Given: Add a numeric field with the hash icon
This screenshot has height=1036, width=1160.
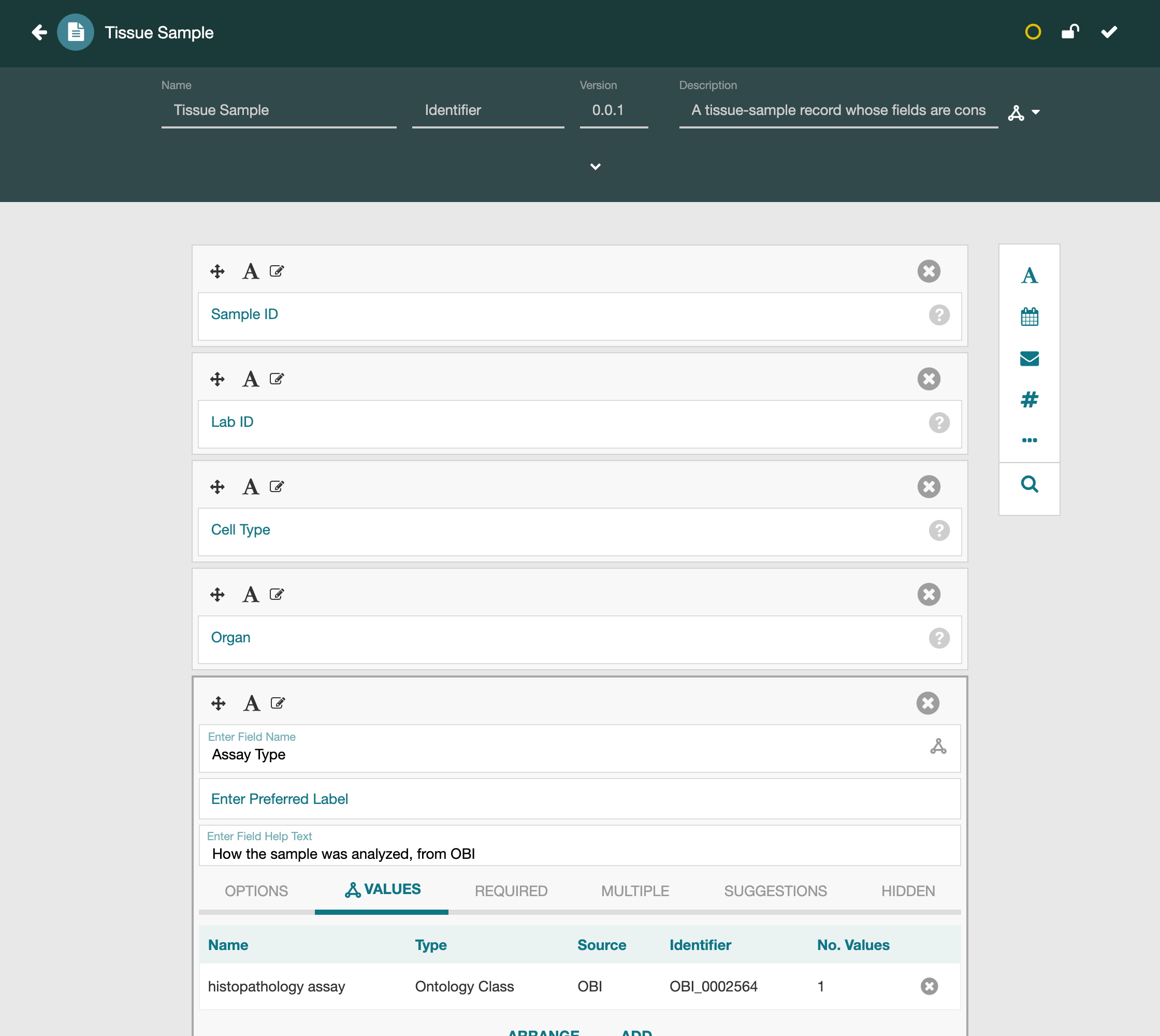Looking at the screenshot, I should click(x=1029, y=399).
